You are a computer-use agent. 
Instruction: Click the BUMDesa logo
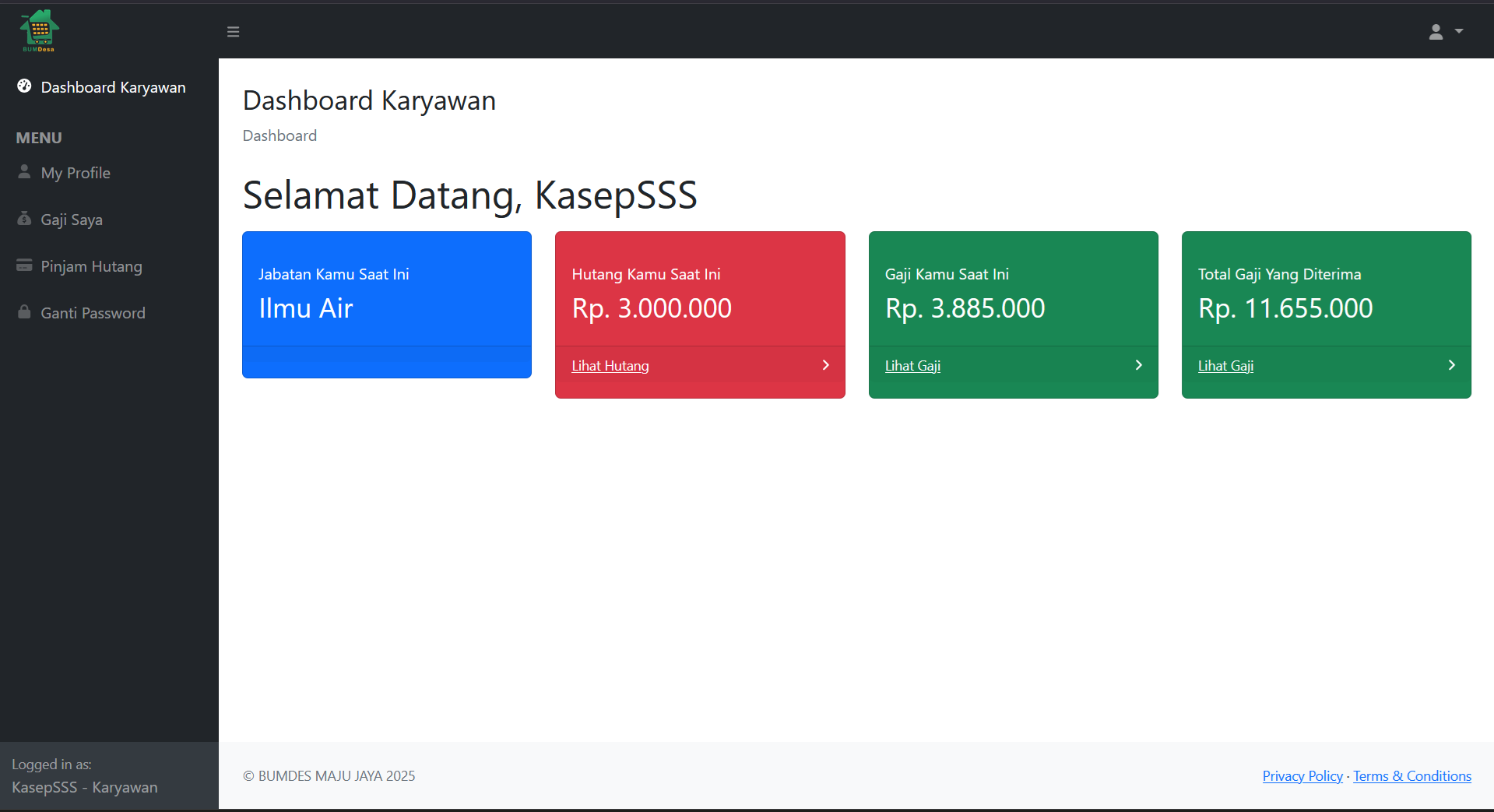(39, 31)
